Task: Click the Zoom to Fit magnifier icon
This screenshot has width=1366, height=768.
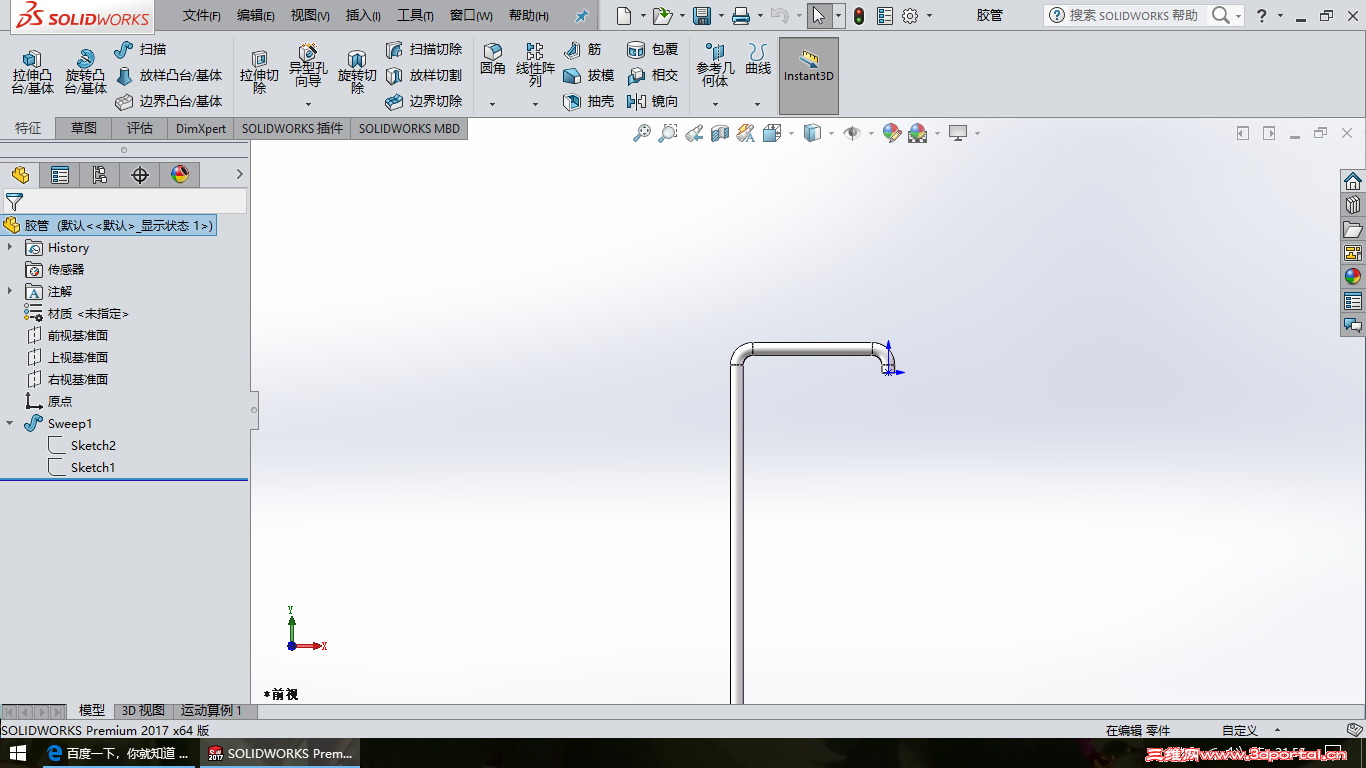Action: pyautogui.click(x=642, y=133)
